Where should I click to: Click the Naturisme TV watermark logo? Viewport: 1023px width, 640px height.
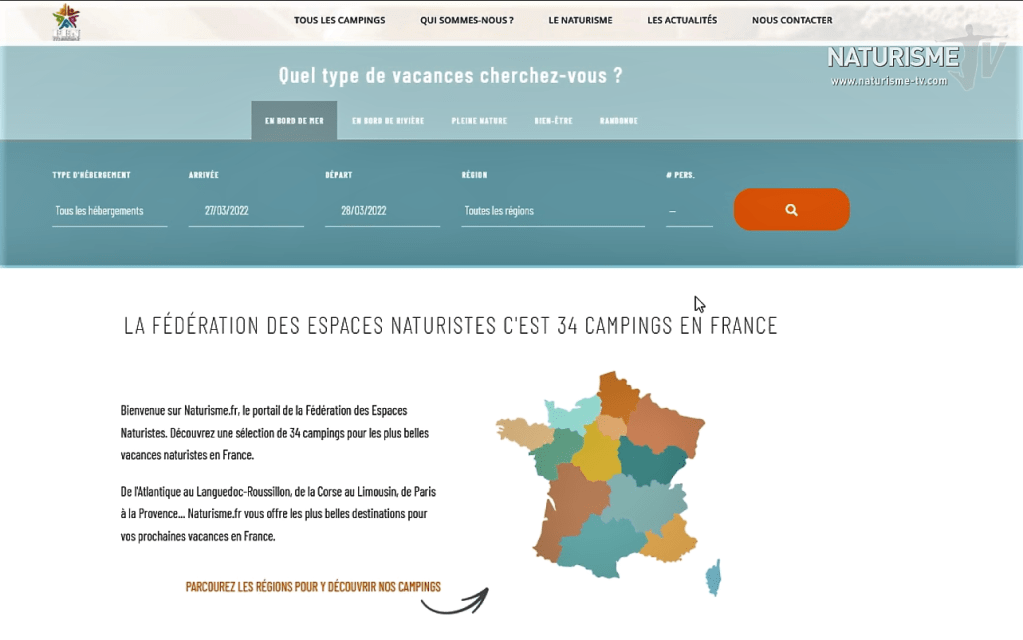click(x=915, y=62)
